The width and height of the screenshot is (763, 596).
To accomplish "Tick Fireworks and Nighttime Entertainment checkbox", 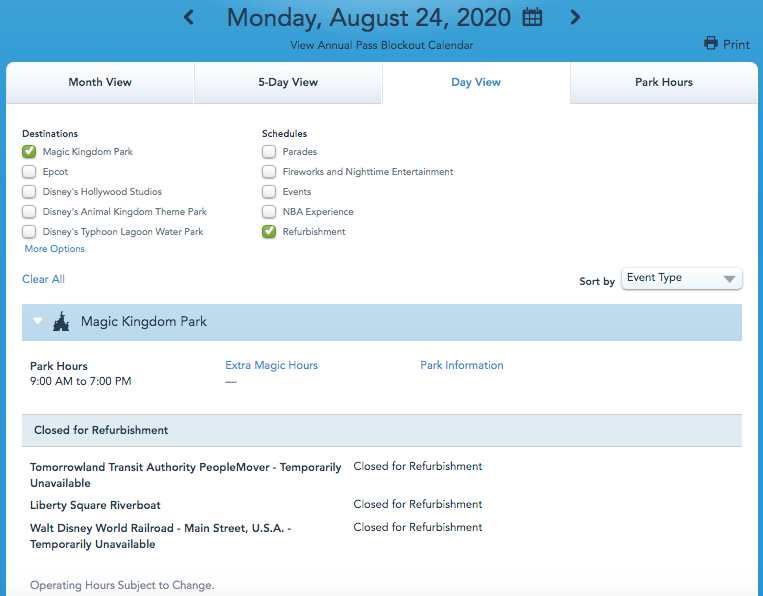I will point(269,172).
